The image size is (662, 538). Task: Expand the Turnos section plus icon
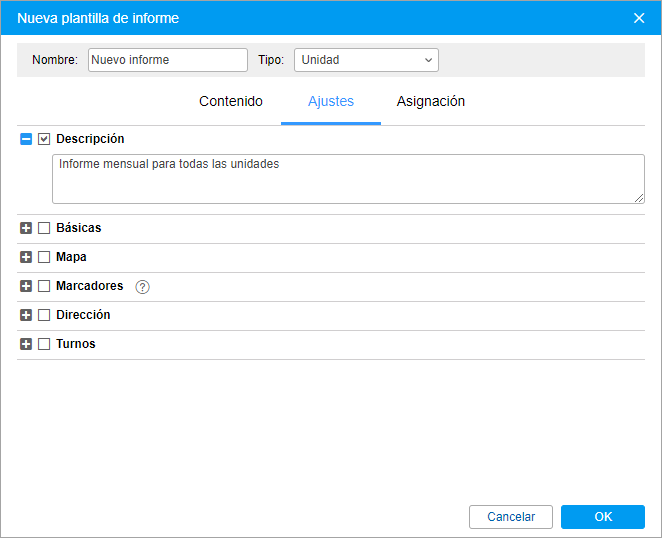(26, 344)
